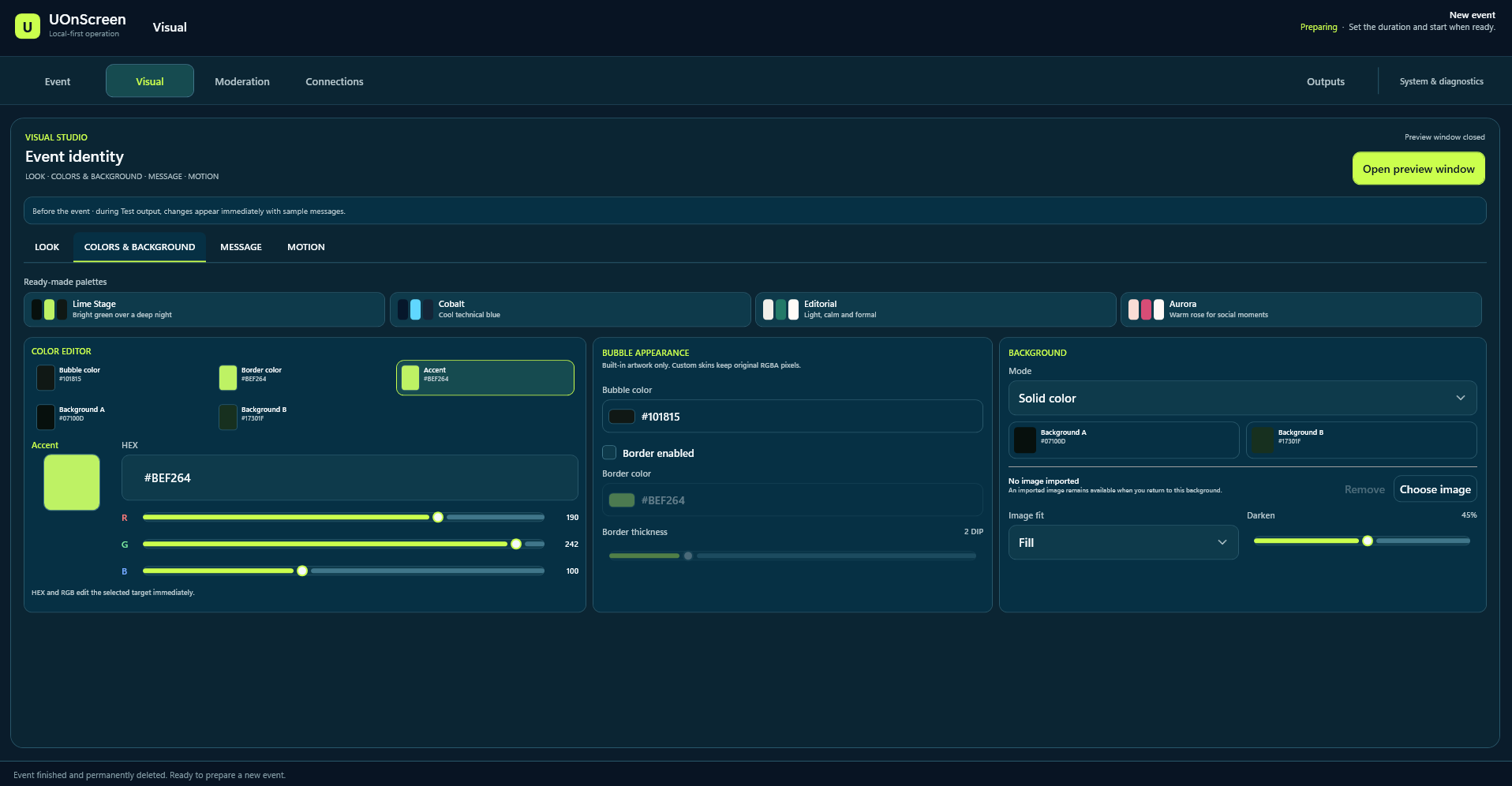
Task: Click the blue value 100
Action: click(572, 571)
